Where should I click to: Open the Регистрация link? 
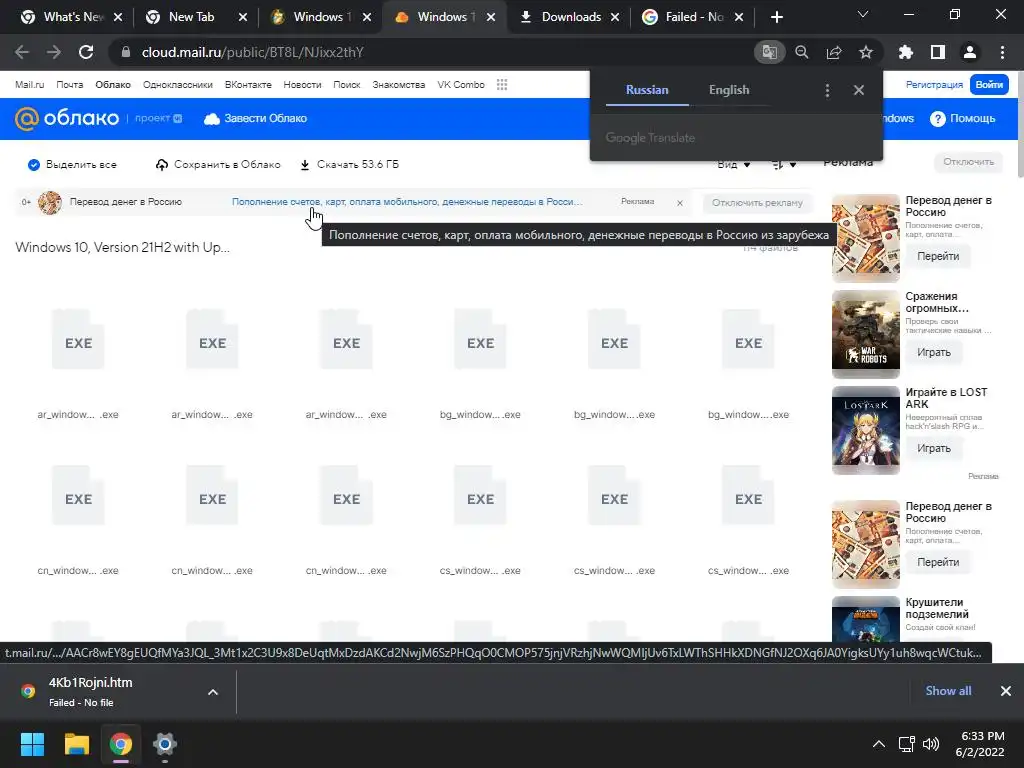pos(934,84)
